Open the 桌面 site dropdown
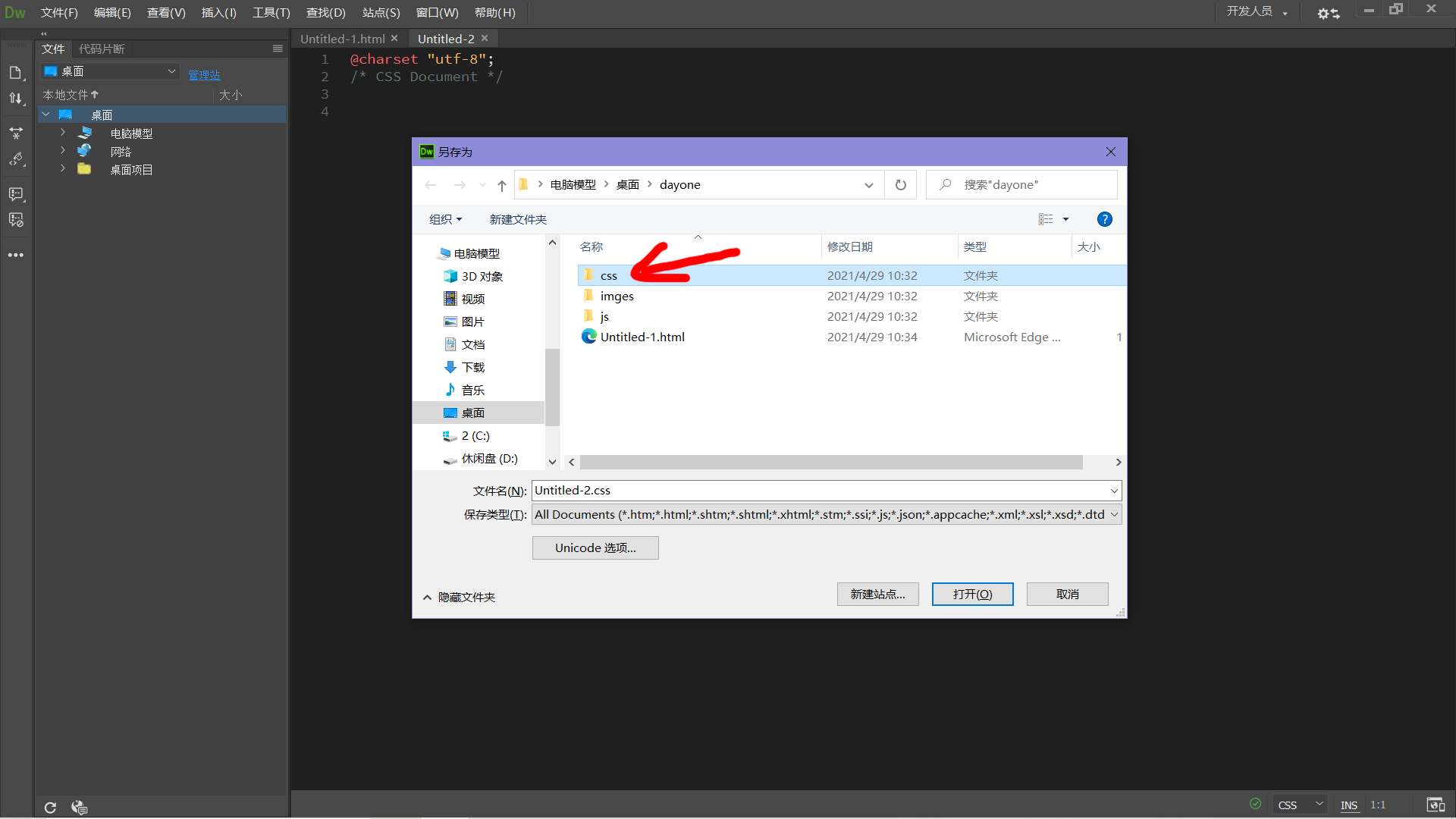This screenshot has height=819, width=1456. click(x=110, y=71)
